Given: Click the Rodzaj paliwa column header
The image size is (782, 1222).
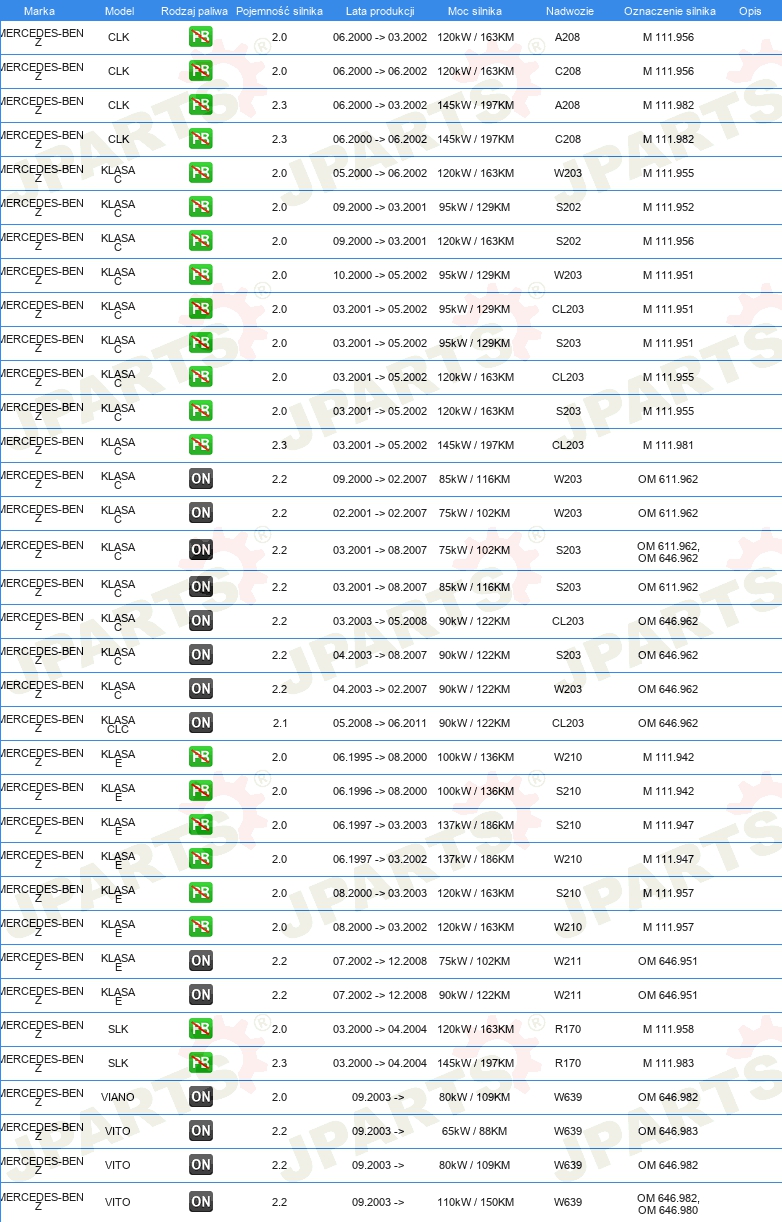Looking at the screenshot, I should [194, 11].
